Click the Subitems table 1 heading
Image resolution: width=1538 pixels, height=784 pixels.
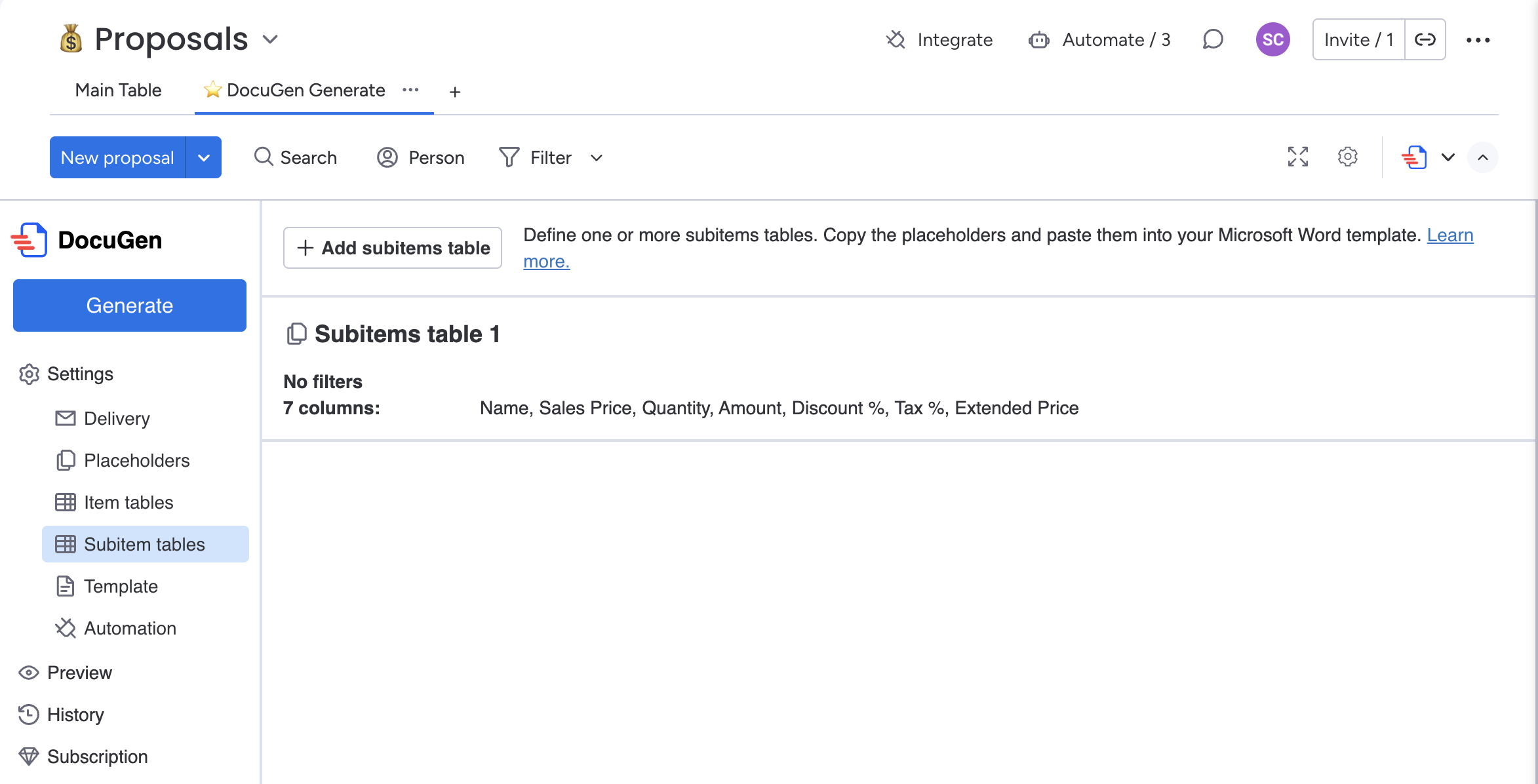[x=407, y=334]
